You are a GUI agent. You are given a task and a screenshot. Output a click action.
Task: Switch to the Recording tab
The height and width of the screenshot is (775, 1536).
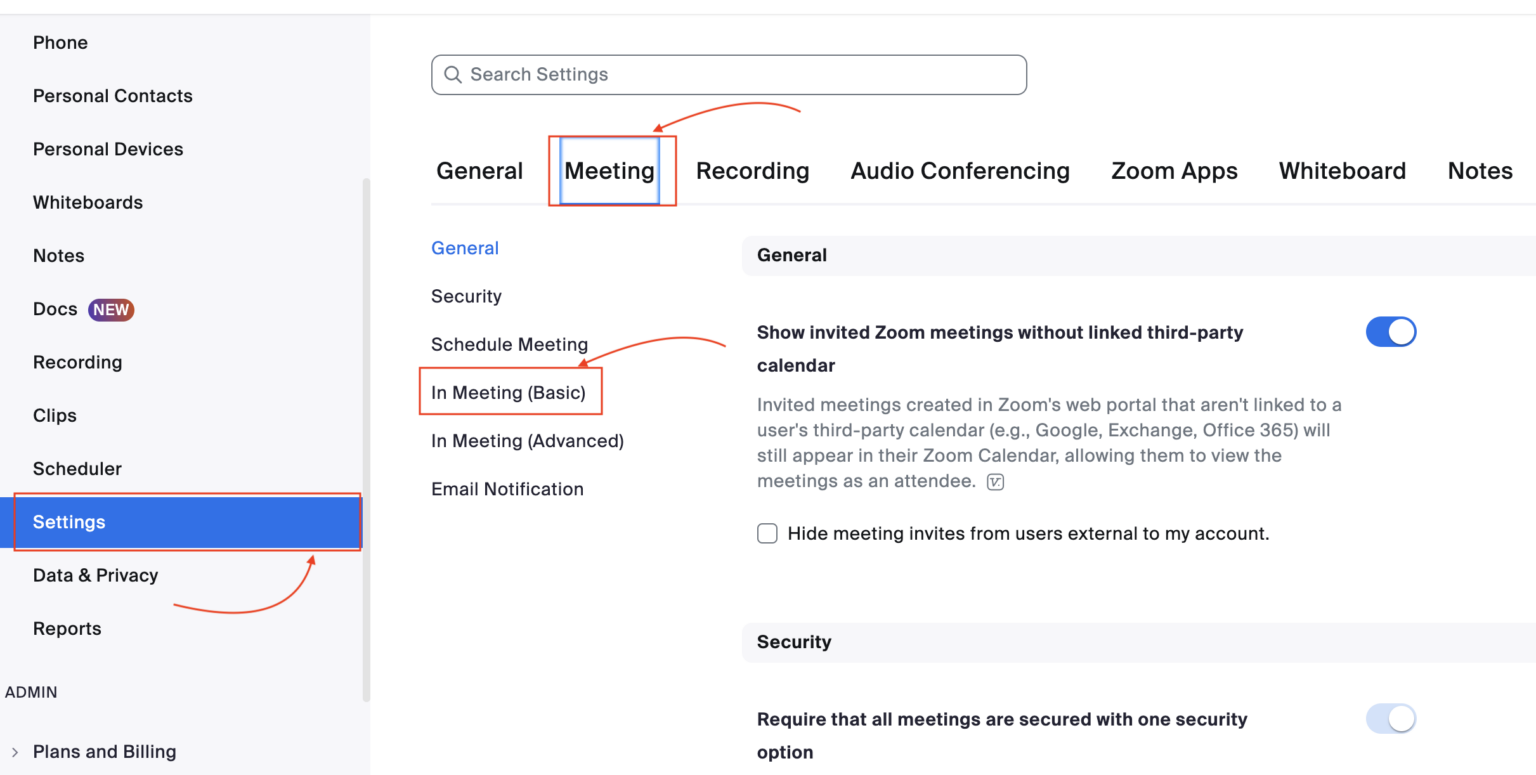tap(753, 171)
